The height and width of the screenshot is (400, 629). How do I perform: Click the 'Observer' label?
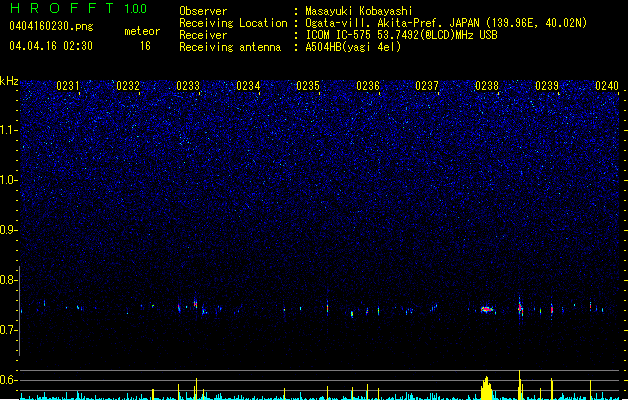[203, 11]
